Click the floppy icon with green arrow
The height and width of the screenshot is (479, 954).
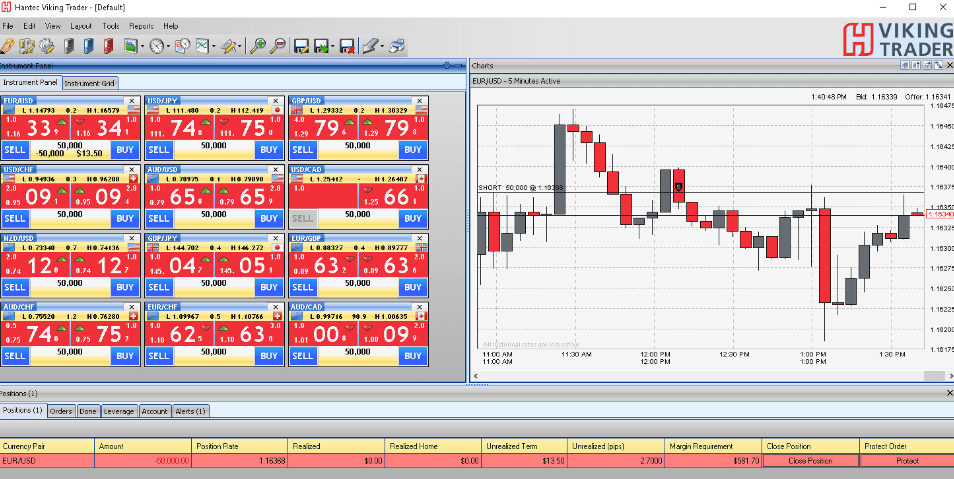pos(321,46)
